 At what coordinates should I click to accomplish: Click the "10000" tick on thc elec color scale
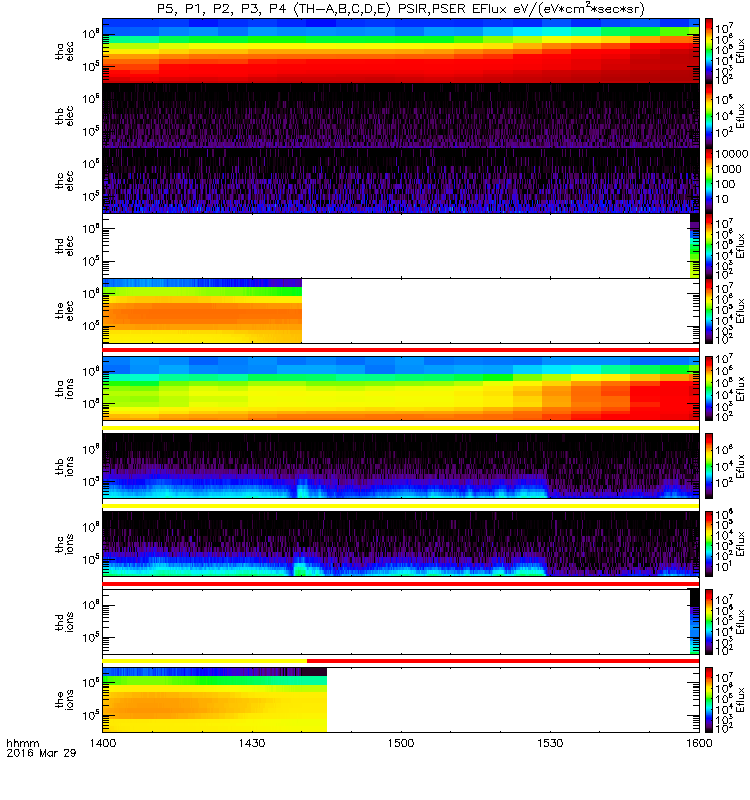[732, 154]
